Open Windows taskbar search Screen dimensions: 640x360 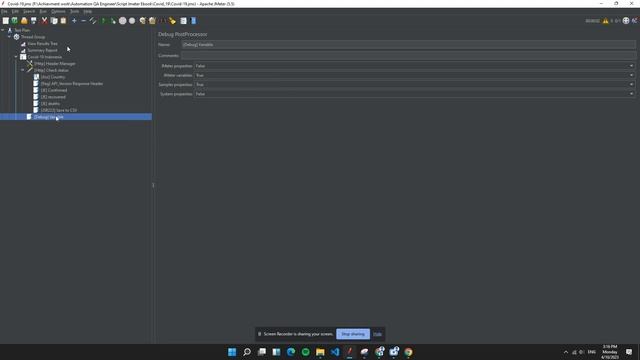click(247, 352)
